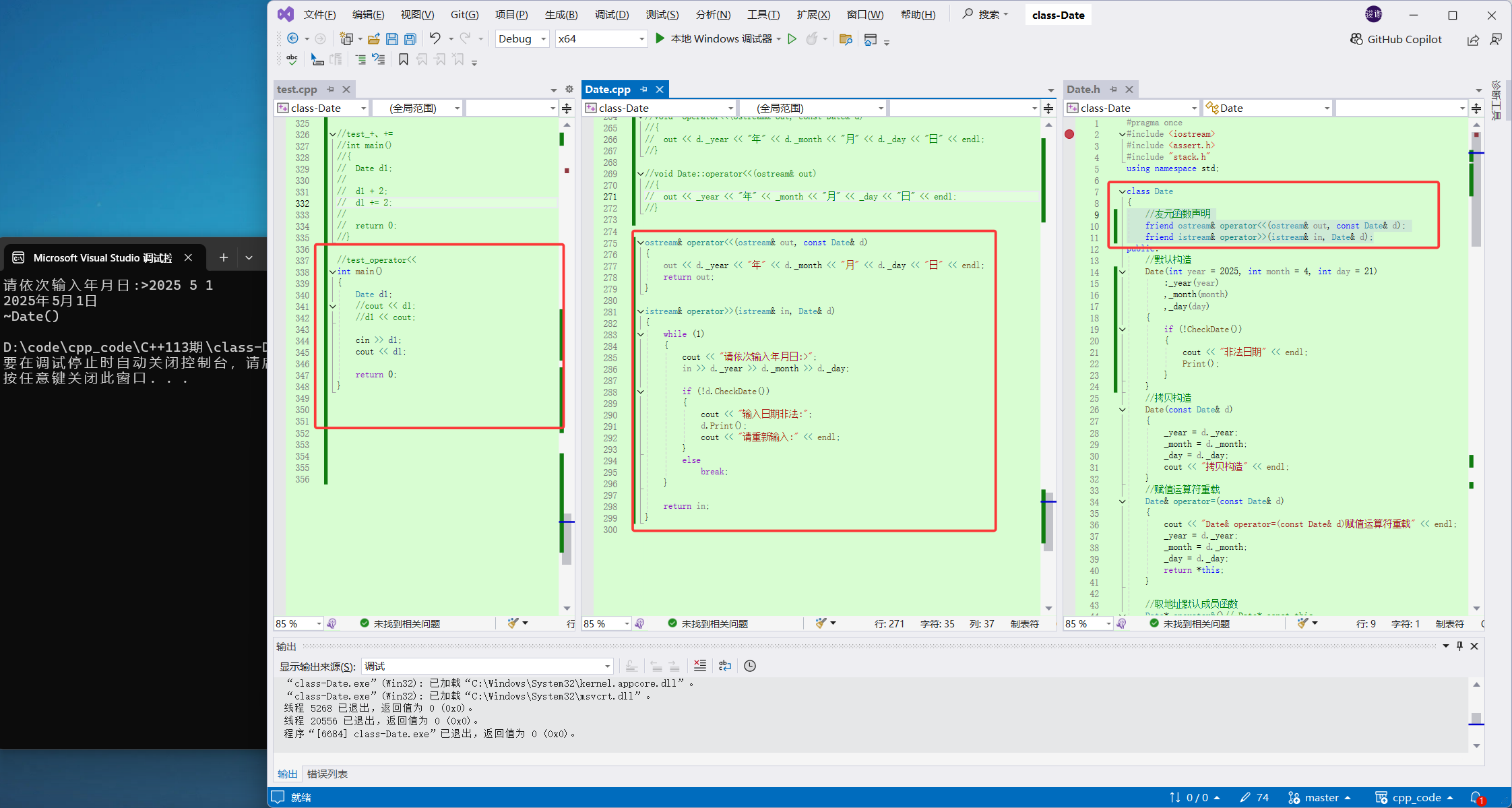This screenshot has height=808, width=1512.
Task: Expand the 显示输出来源 source combo box
Action: [x=607, y=666]
